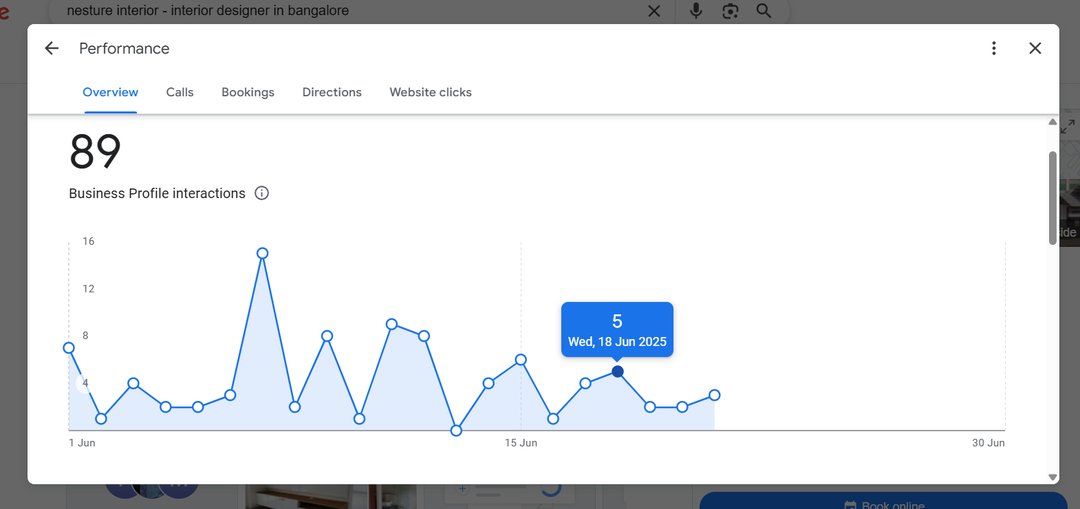Viewport: 1080px width, 509px height.
Task: Select the Bookings tab
Action: click(x=248, y=92)
